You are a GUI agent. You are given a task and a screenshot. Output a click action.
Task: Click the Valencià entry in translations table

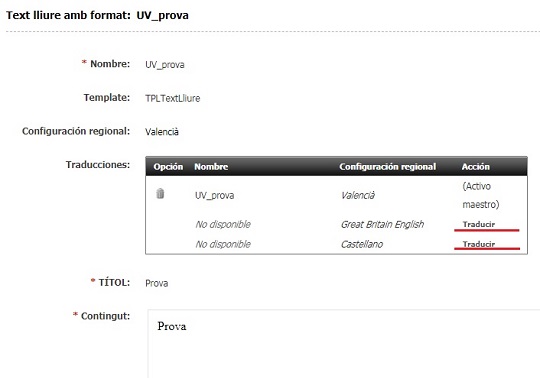click(x=358, y=196)
